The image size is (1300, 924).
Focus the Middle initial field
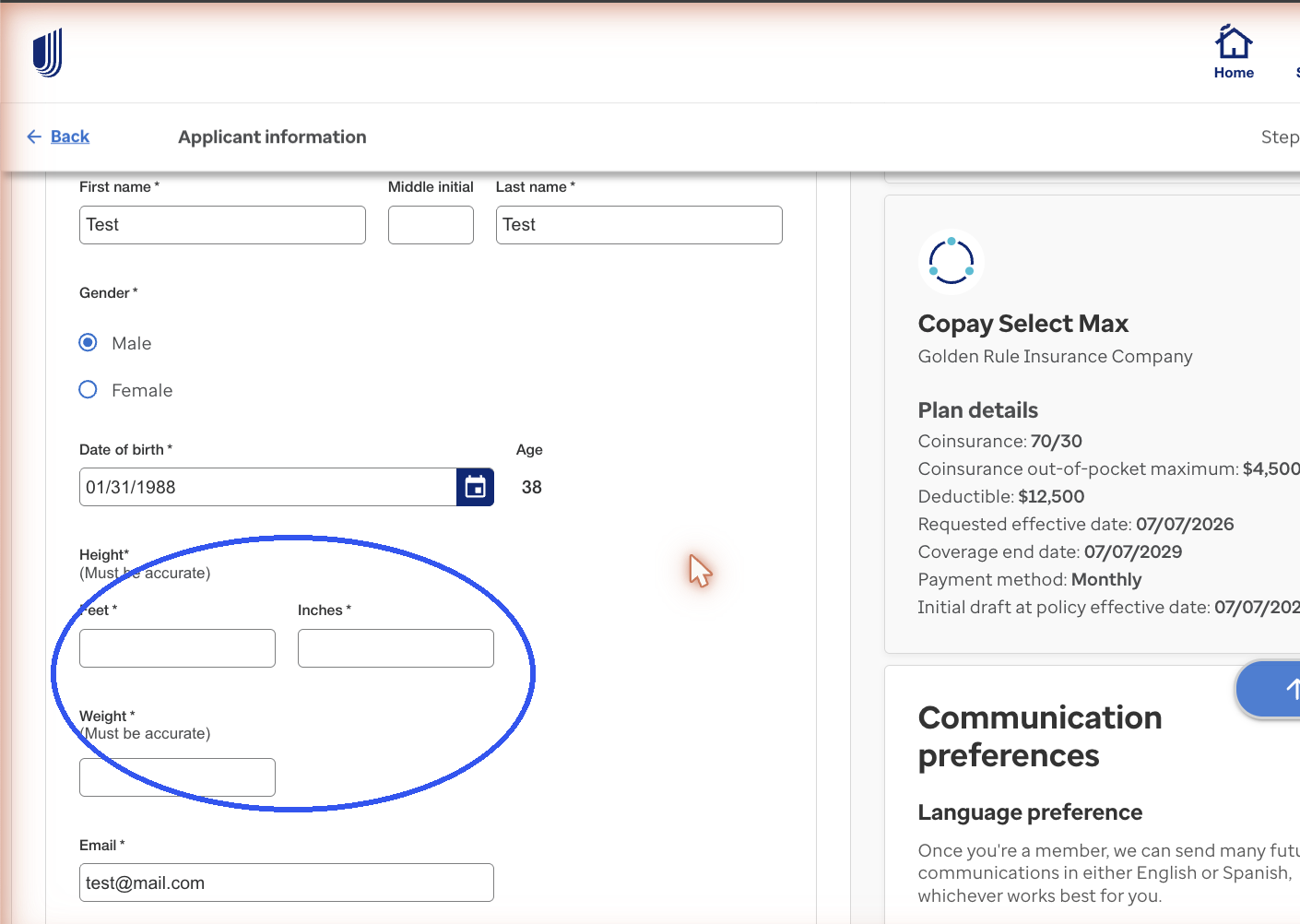point(431,225)
